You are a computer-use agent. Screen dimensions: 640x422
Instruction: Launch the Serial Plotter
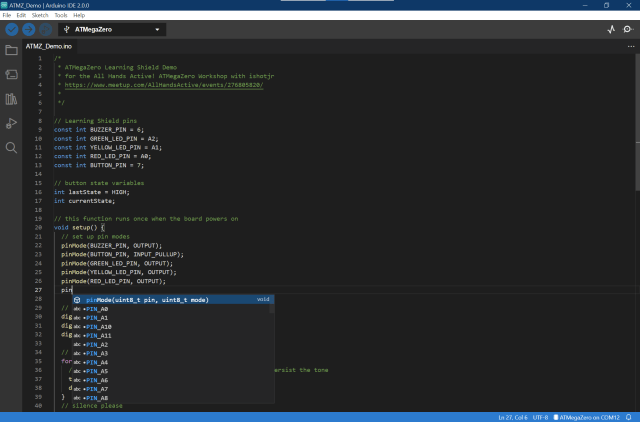point(611,30)
